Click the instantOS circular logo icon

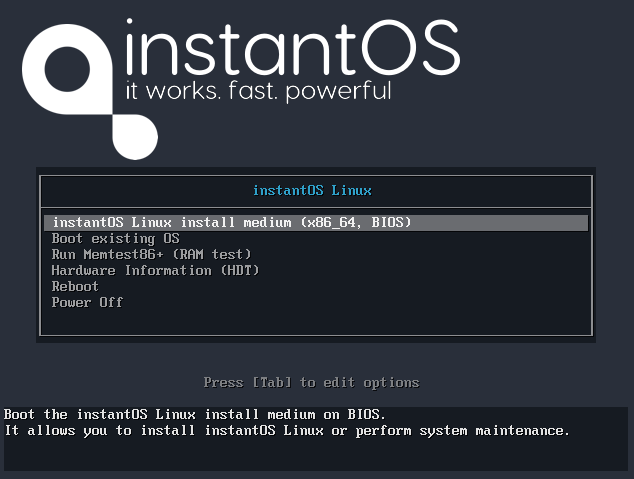point(68,78)
